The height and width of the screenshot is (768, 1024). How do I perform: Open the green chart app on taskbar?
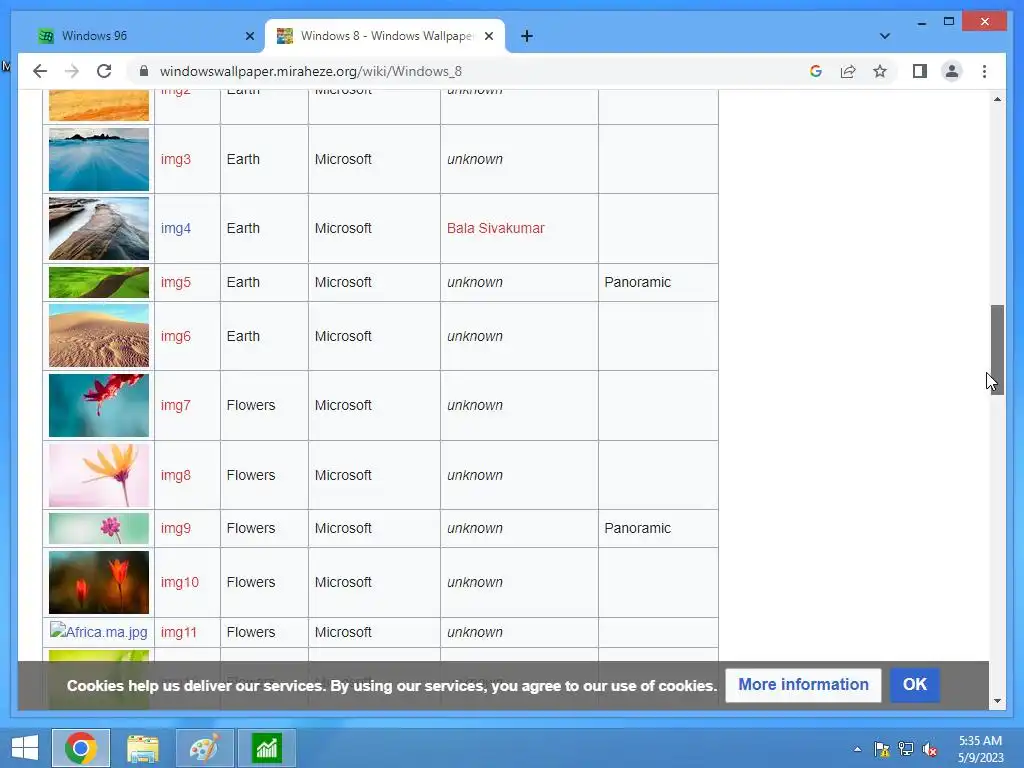click(x=266, y=748)
